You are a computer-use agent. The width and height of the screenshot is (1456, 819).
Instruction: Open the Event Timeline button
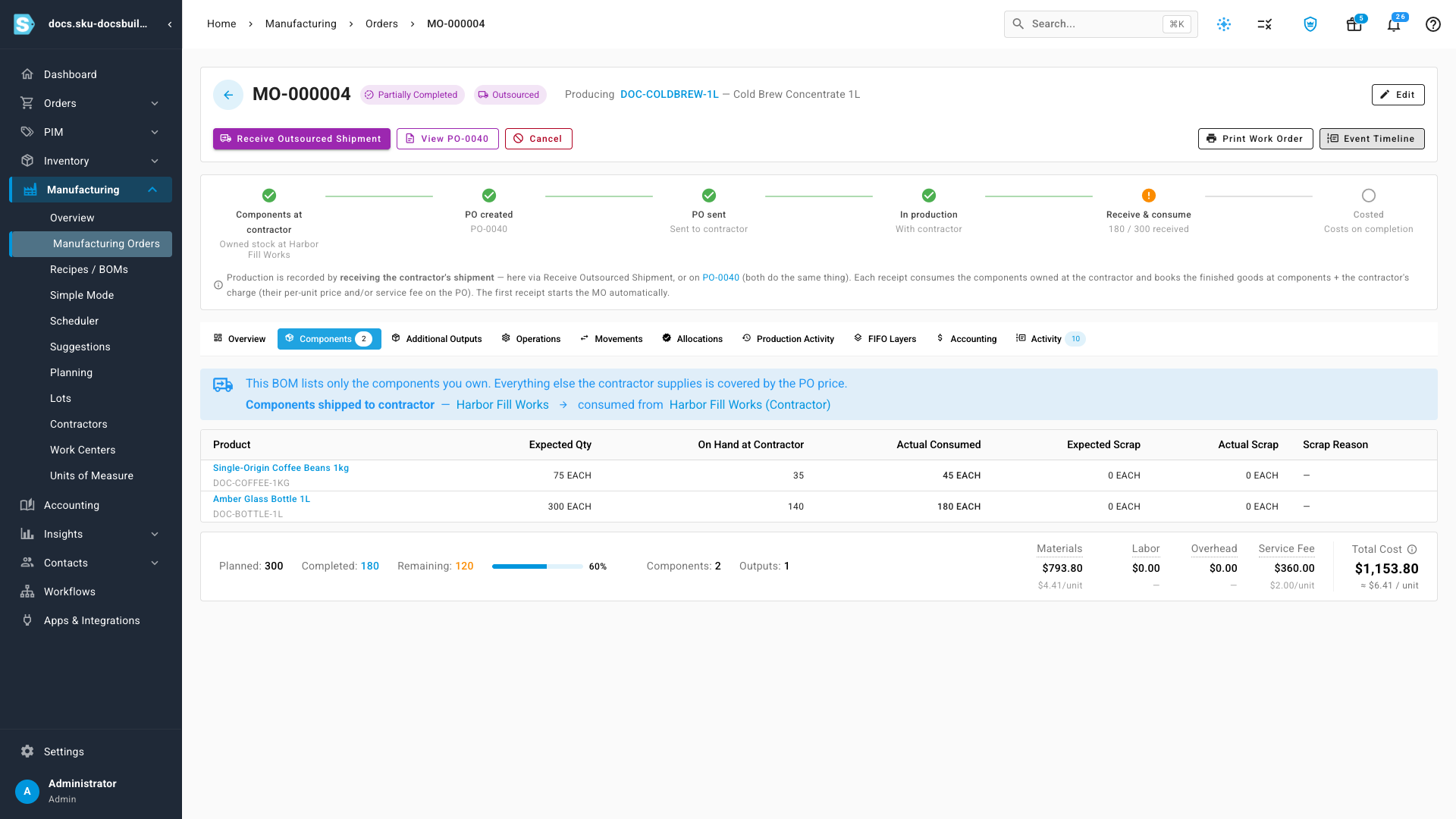(x=1372, y=139)
